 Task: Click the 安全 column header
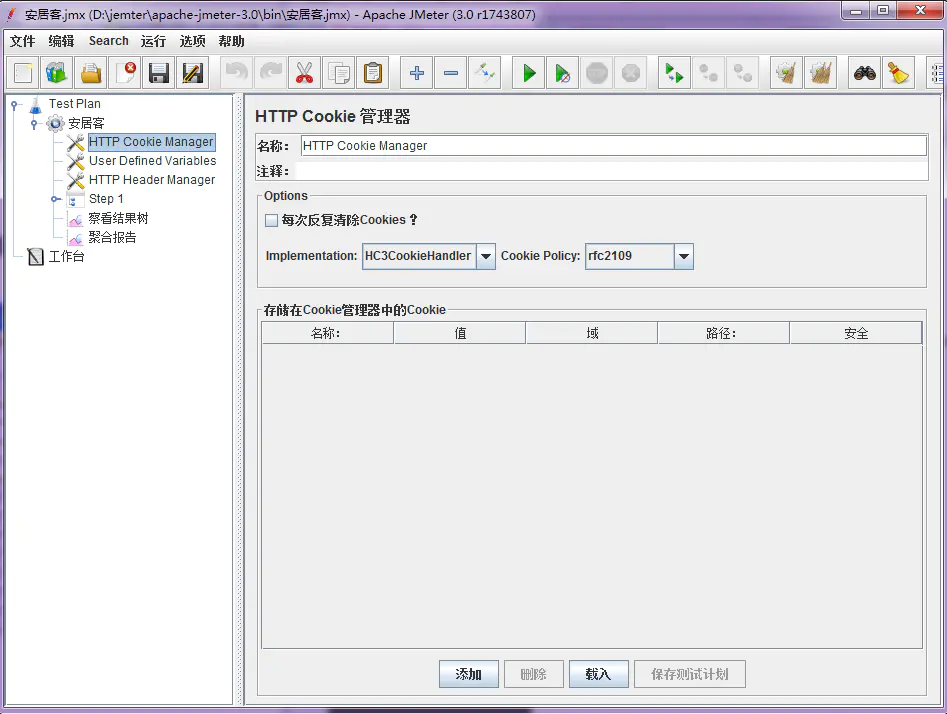coord(856,333)
